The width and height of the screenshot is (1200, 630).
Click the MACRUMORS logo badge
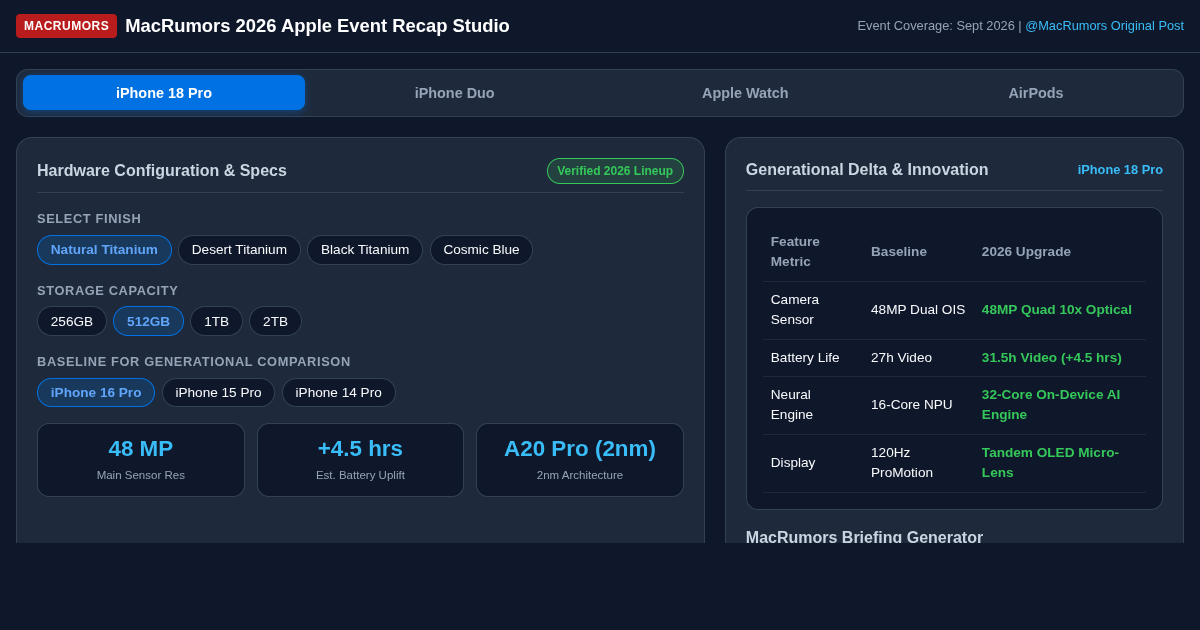tap(66, 26)
